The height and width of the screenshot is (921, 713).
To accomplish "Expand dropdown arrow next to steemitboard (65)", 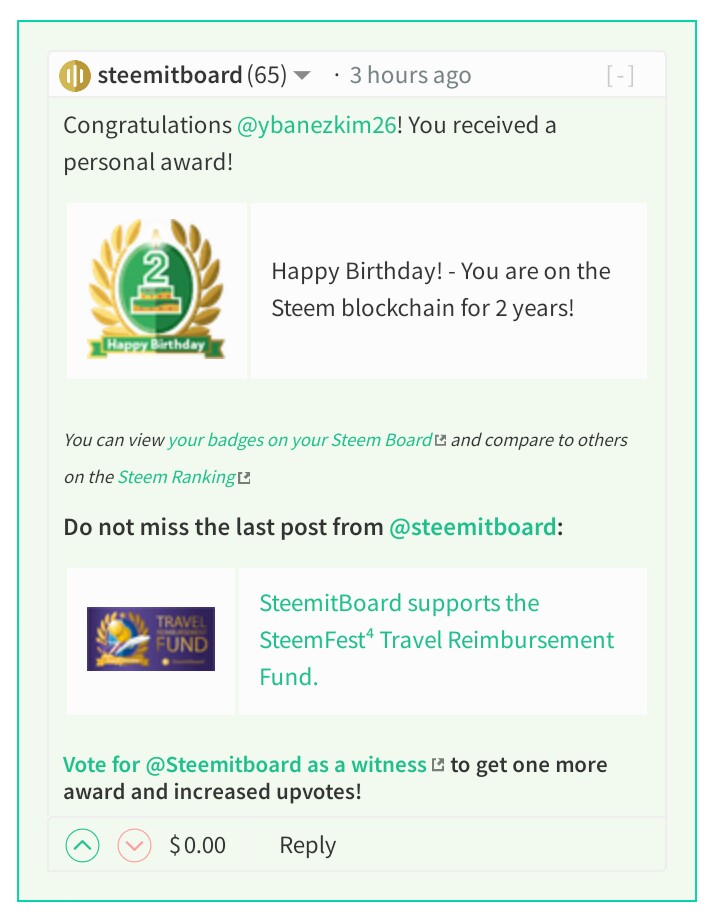I will [302, 75].
